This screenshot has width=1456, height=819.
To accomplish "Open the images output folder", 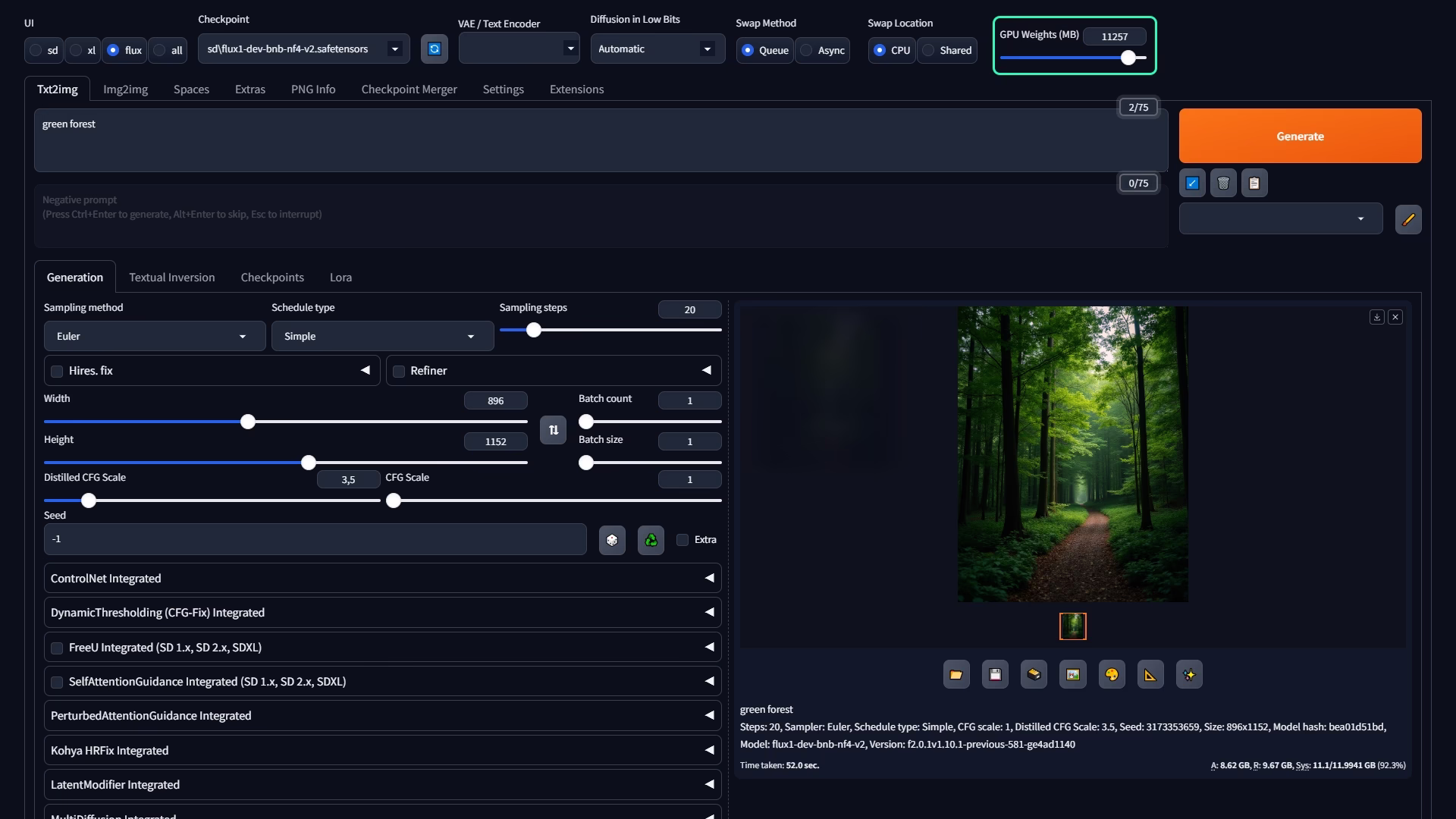I will pyautogui.click(x=956, y=674).
